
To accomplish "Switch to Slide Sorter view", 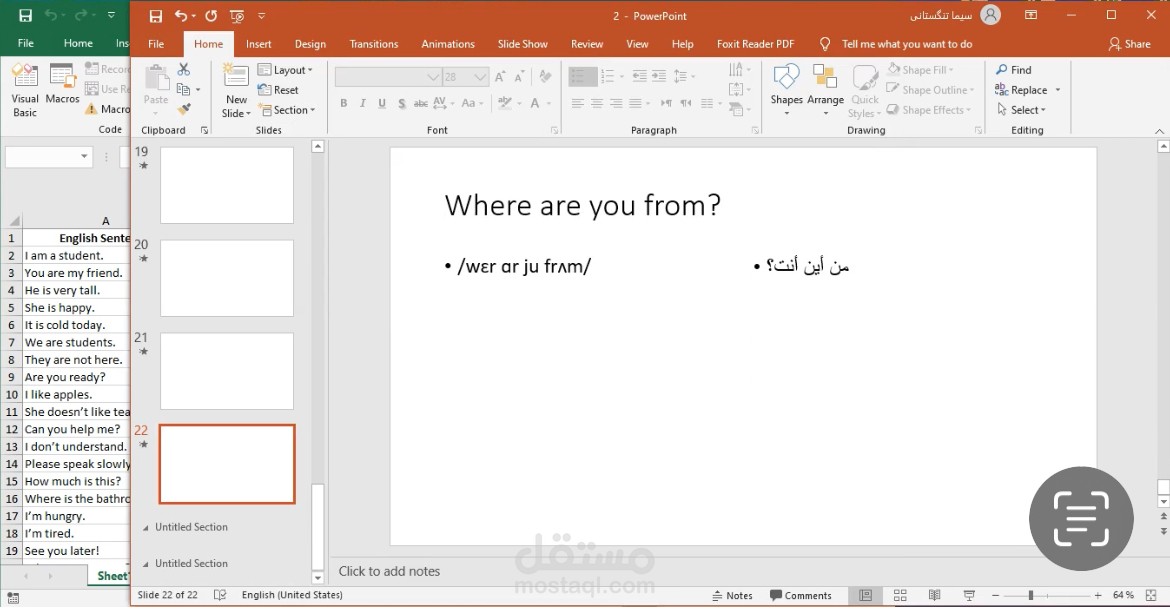I will pyautogui.click(x=900, y=595).
